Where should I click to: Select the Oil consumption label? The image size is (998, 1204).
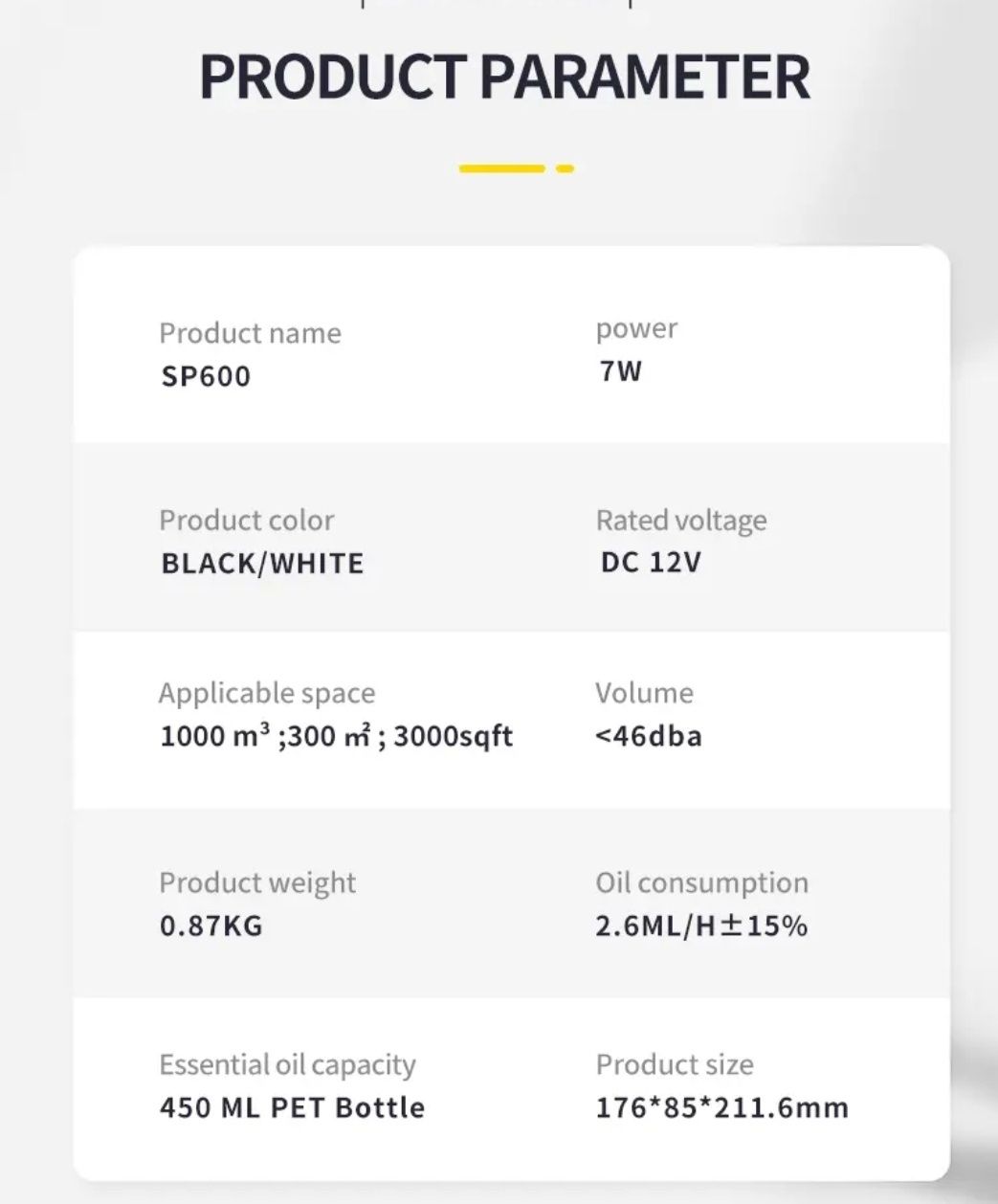tap(702, 882)
